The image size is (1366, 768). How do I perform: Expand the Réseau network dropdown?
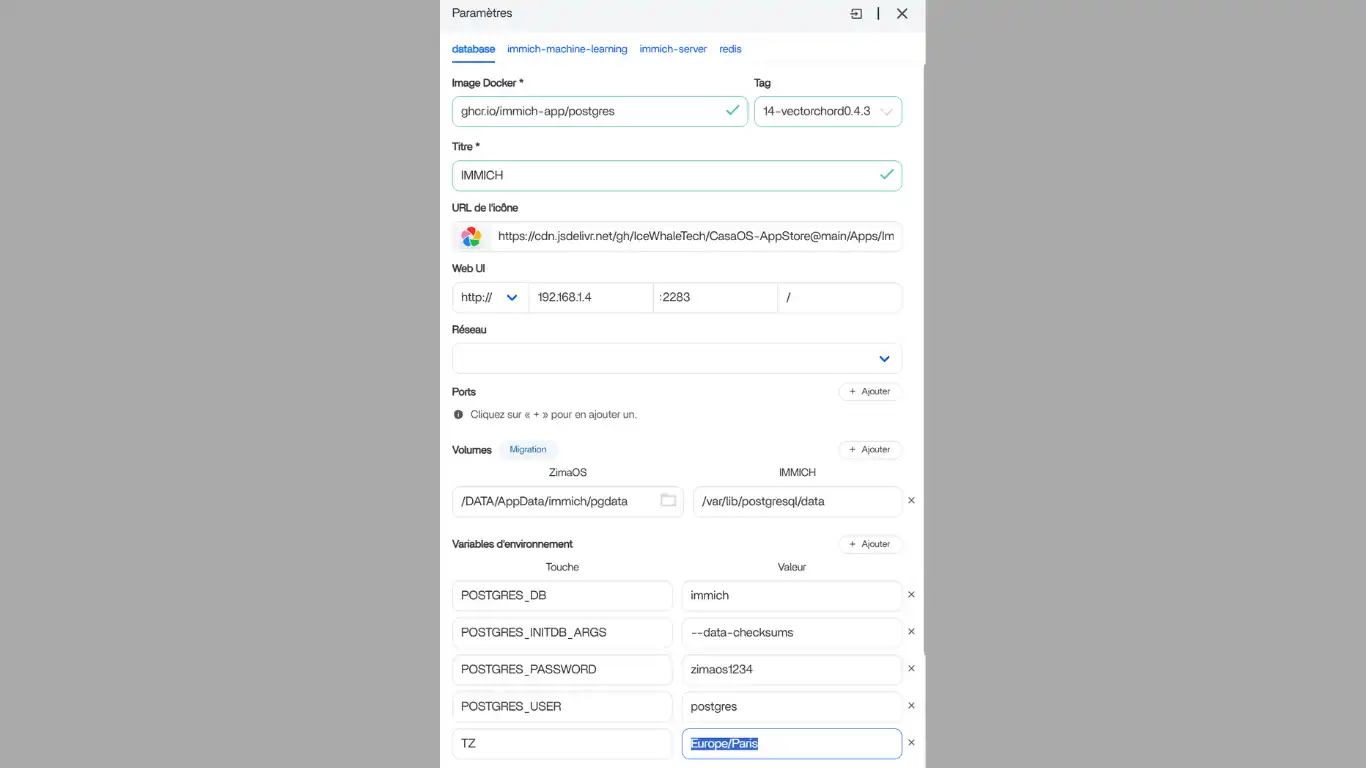tap(677, 359)
